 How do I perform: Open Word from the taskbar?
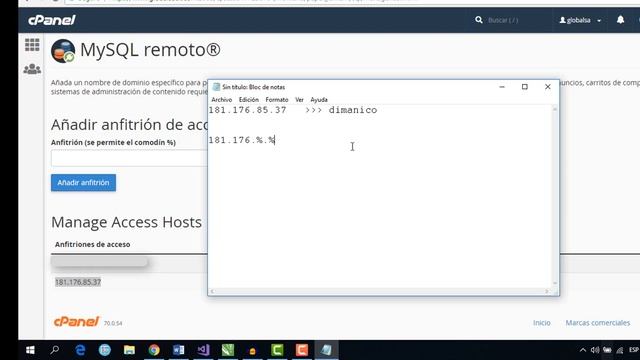point(179,350)
